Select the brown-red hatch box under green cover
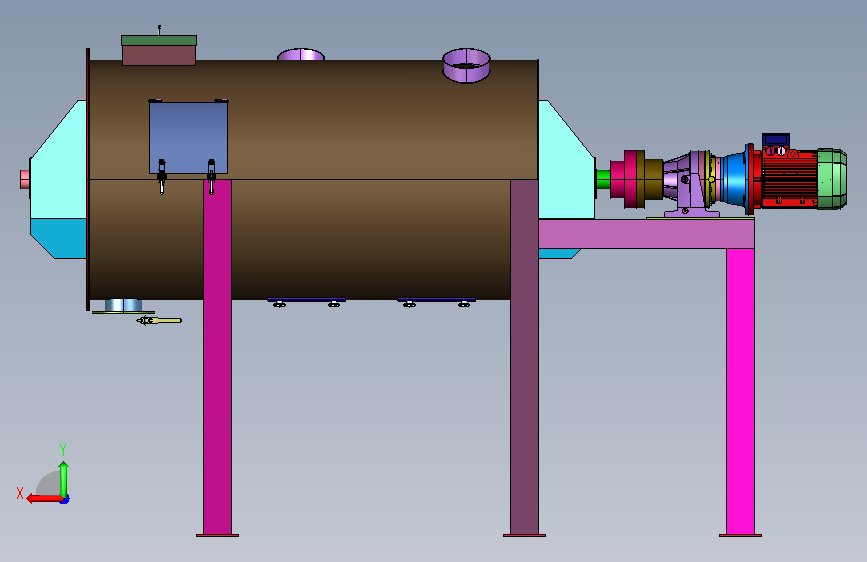Viewport: 867px width, 562px height. click(x=159, y=55)
